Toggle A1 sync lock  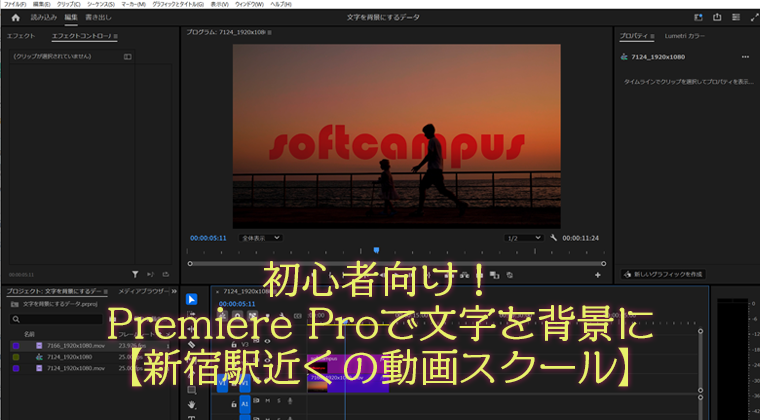tap(256, 401)
